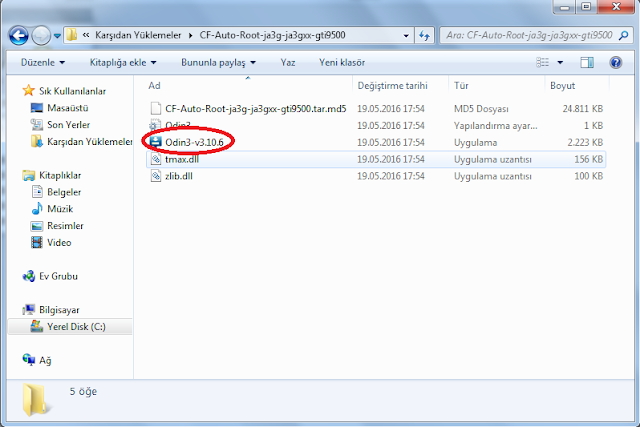Click the Forward navigation arrow button
640x427 pixels.
tap(41, 36)
